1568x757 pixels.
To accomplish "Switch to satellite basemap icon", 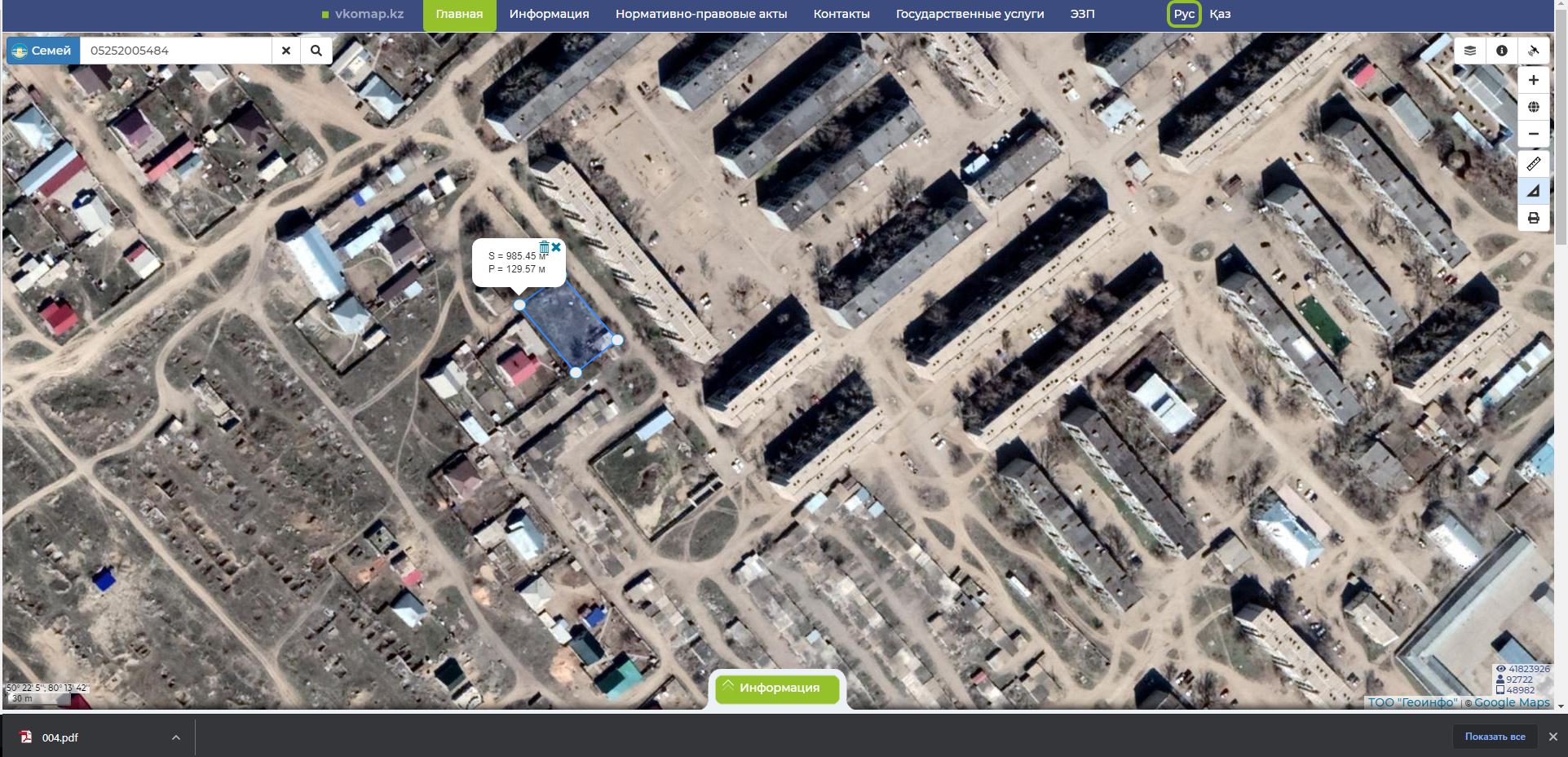I will click(x=1534, y=51).
